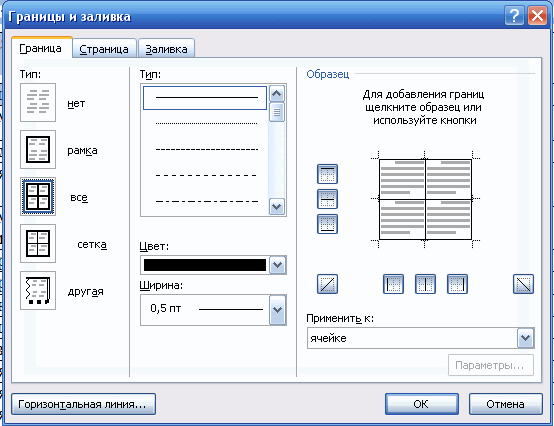Select the dash-dot line style
554x426 pixels.
pyautogui.click(x=206, y=201)
